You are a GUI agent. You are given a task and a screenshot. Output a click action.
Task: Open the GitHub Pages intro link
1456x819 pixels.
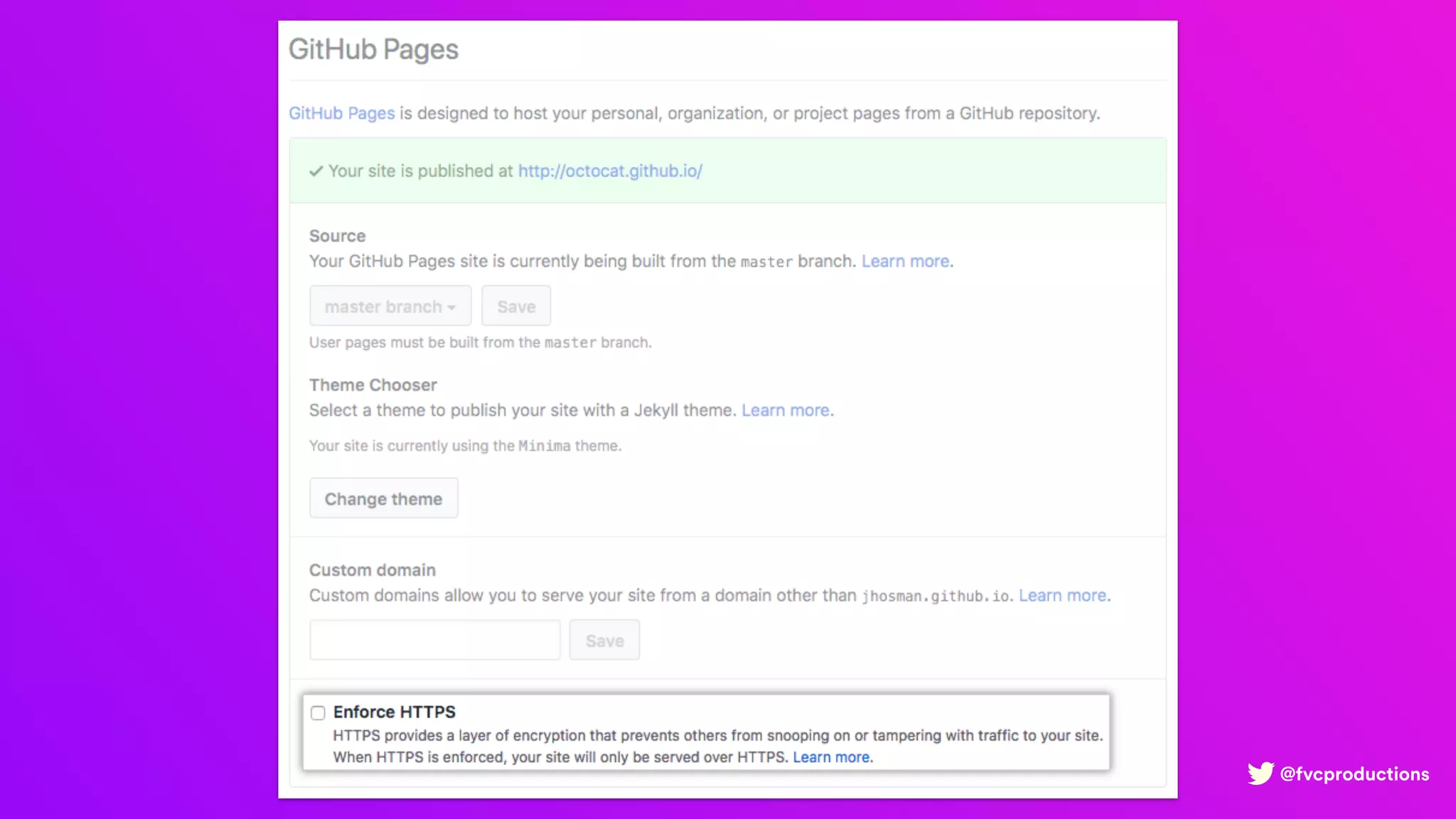(x=341, y=113)
